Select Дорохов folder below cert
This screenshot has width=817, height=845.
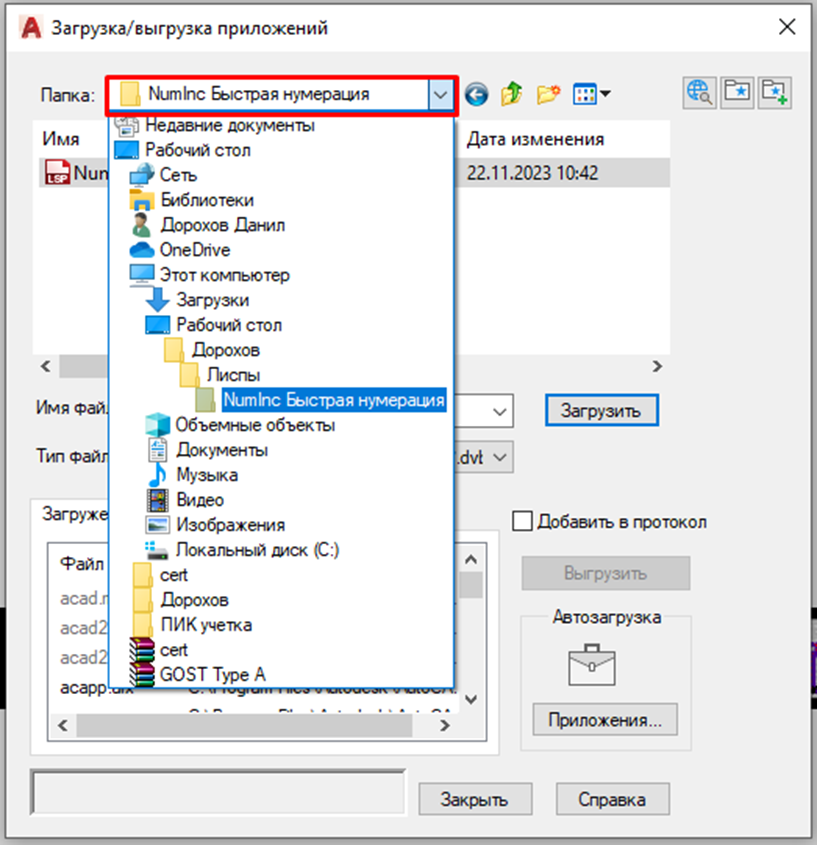pyautogui.click(x=195, y=600)
